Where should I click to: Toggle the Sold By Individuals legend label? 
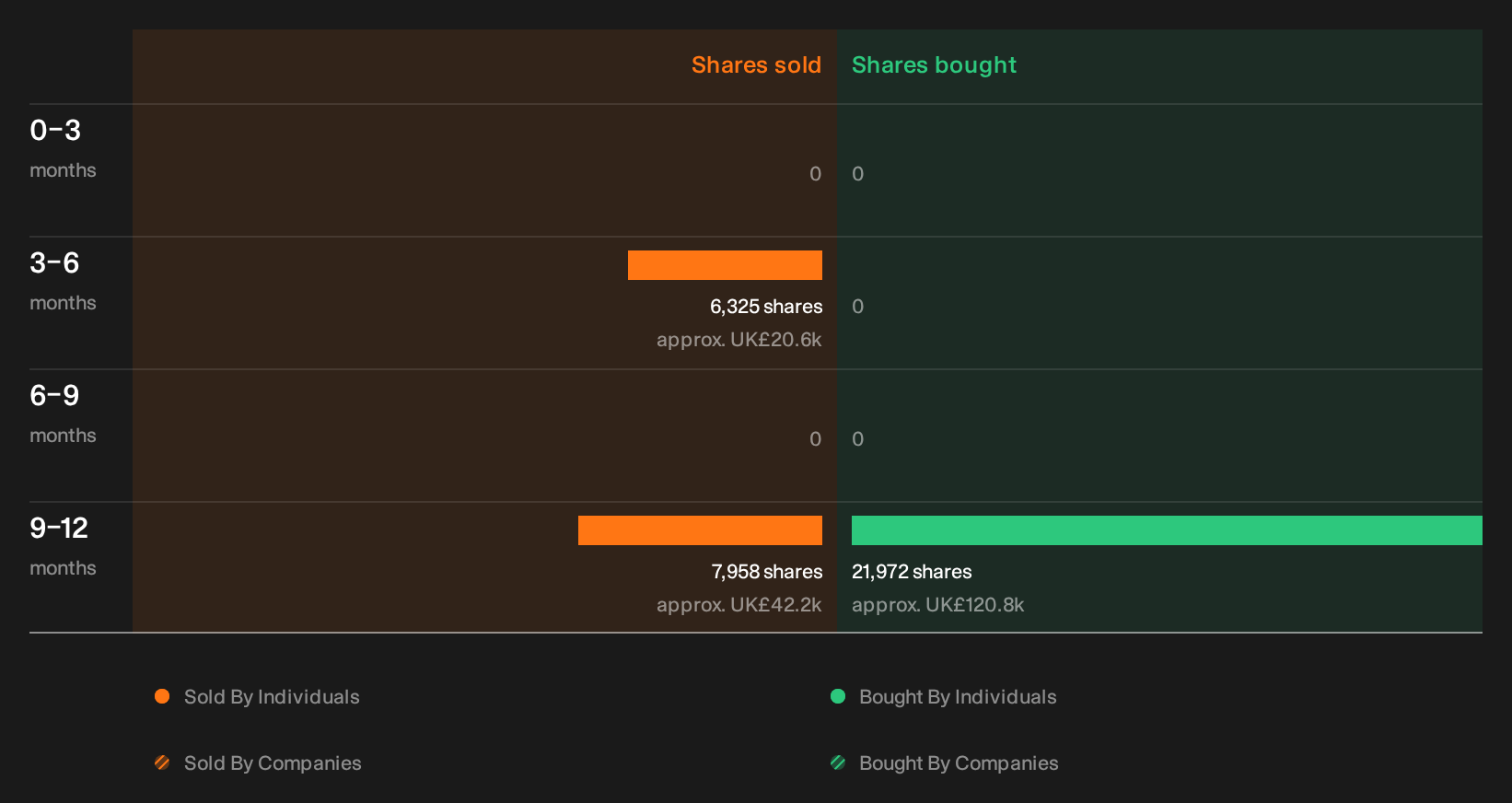point(272,697)
